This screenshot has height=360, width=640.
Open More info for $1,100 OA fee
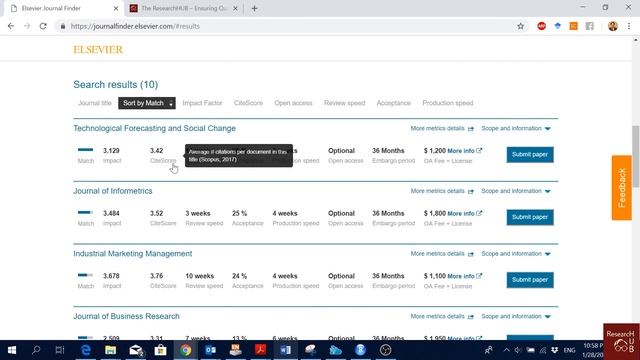(x=464, y=276)
